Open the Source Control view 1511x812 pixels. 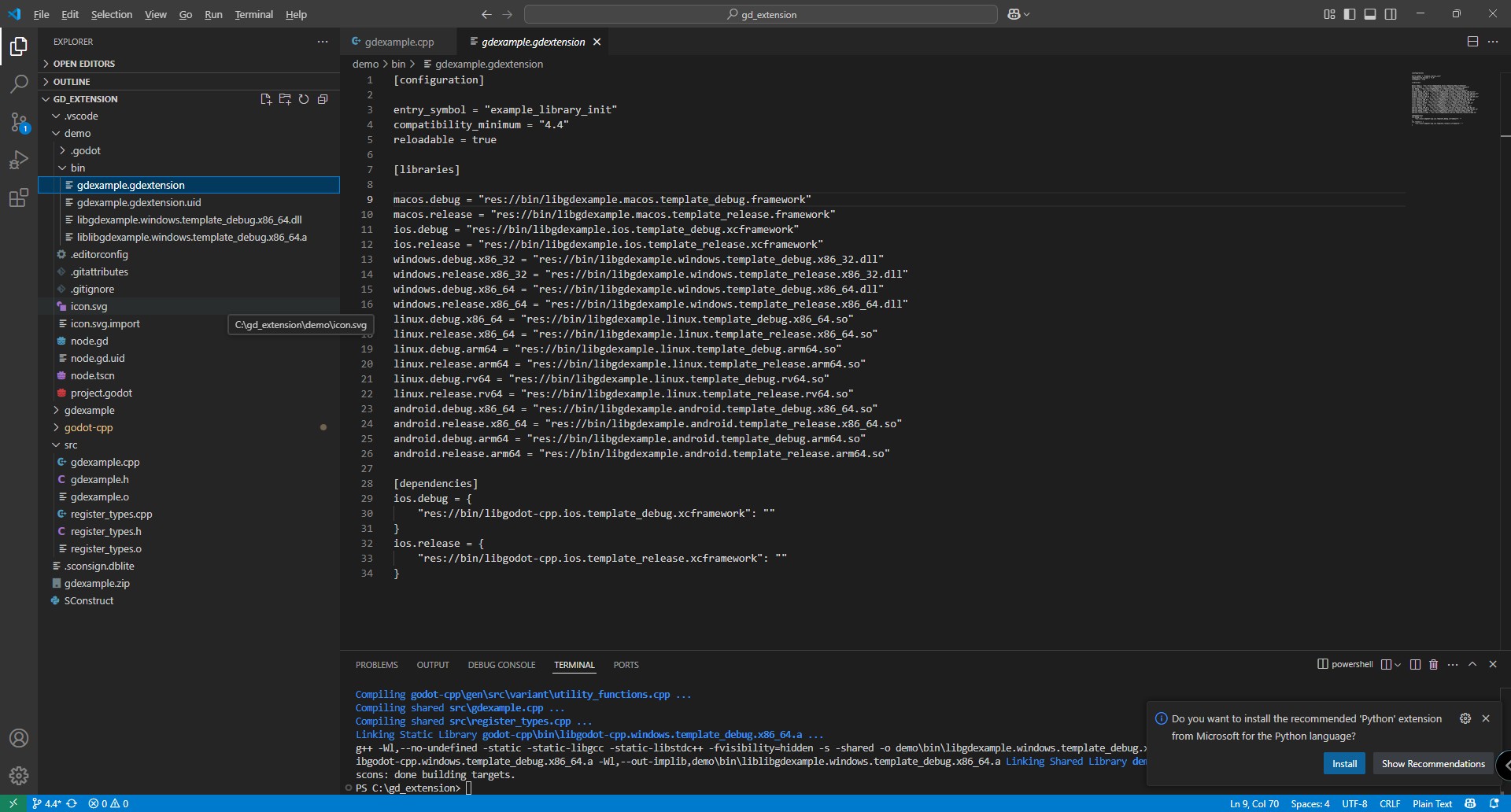(19, 122)
